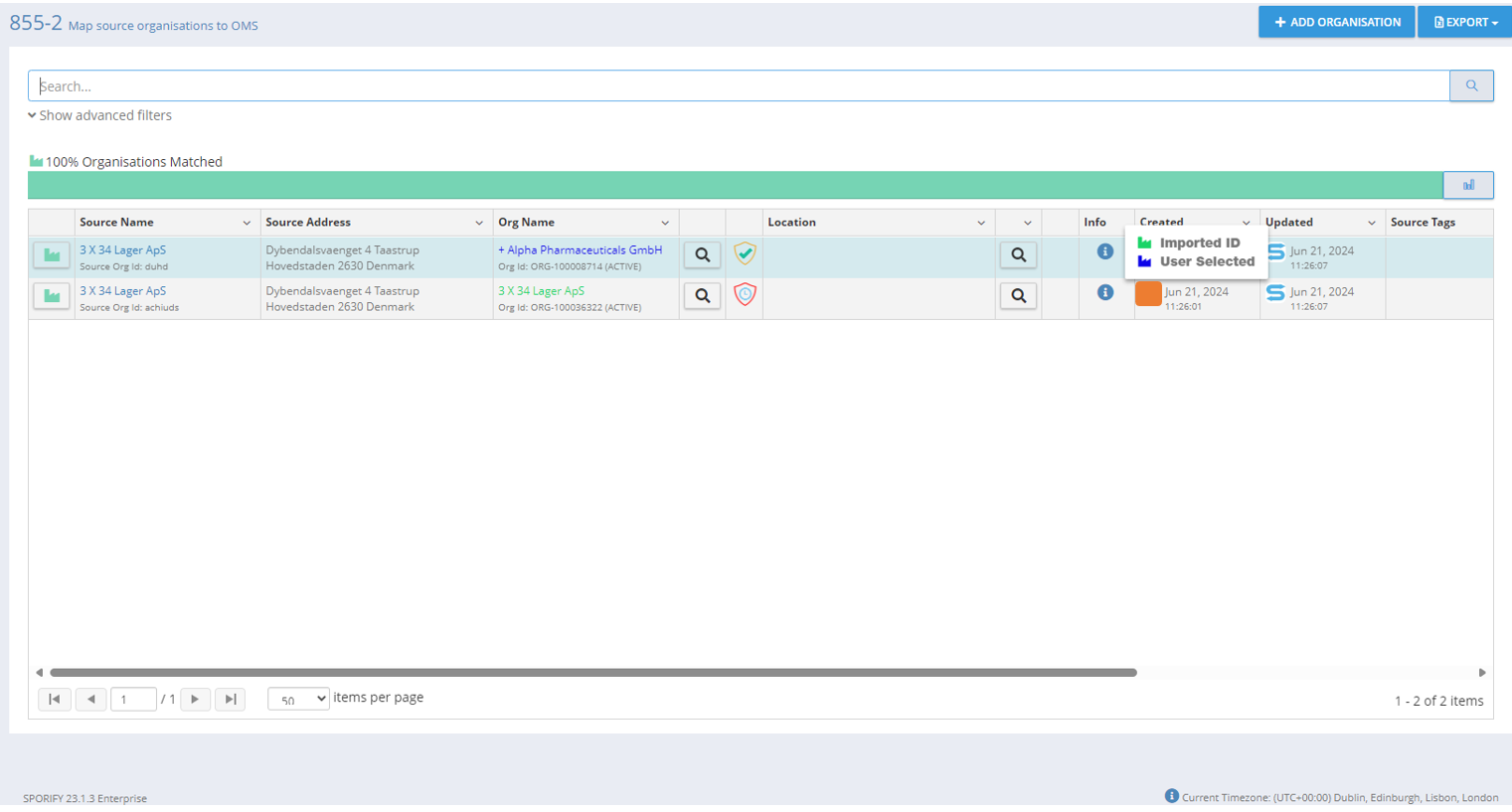This screenshot has height=812, width=1512.
Task: Open Source Name column filter menu
Action: (x=247, y=223)
